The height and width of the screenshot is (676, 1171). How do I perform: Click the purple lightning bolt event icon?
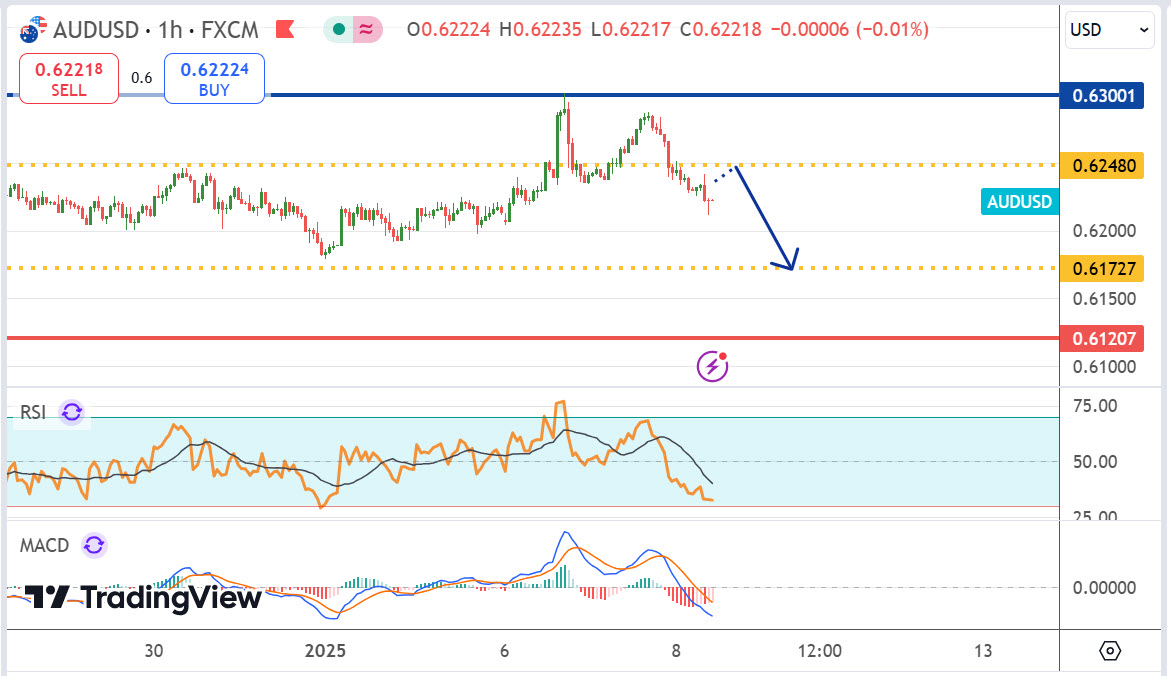click(712, 366)
